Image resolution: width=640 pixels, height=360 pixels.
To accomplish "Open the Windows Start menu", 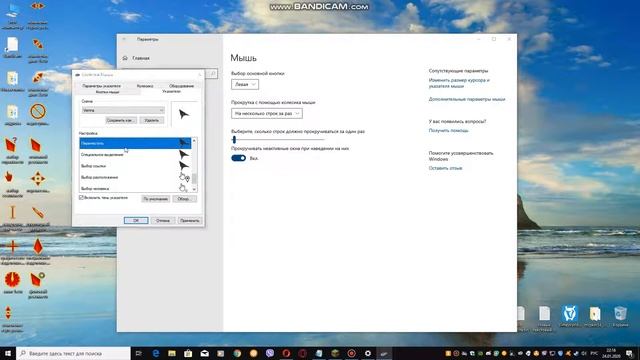I will click(x=8, y=353).
